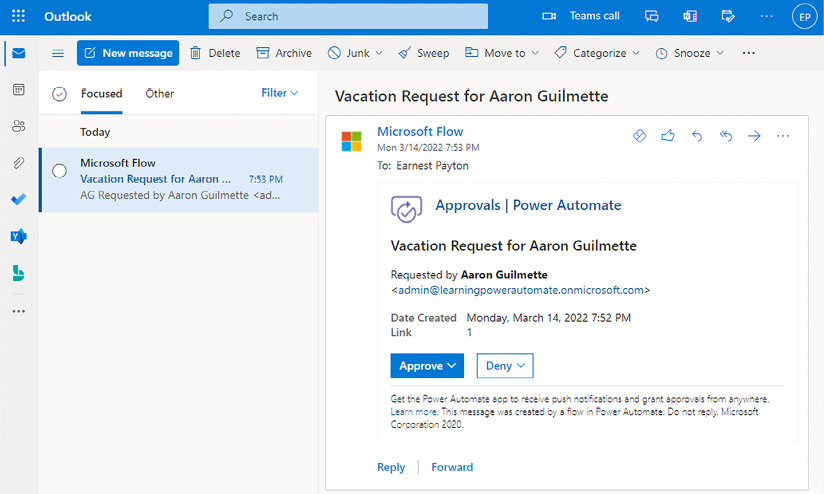Click the Microsoft logo sender avatar
Image resolution: width=824 pixels, height=494 pixels.
(x=352, y=141)
